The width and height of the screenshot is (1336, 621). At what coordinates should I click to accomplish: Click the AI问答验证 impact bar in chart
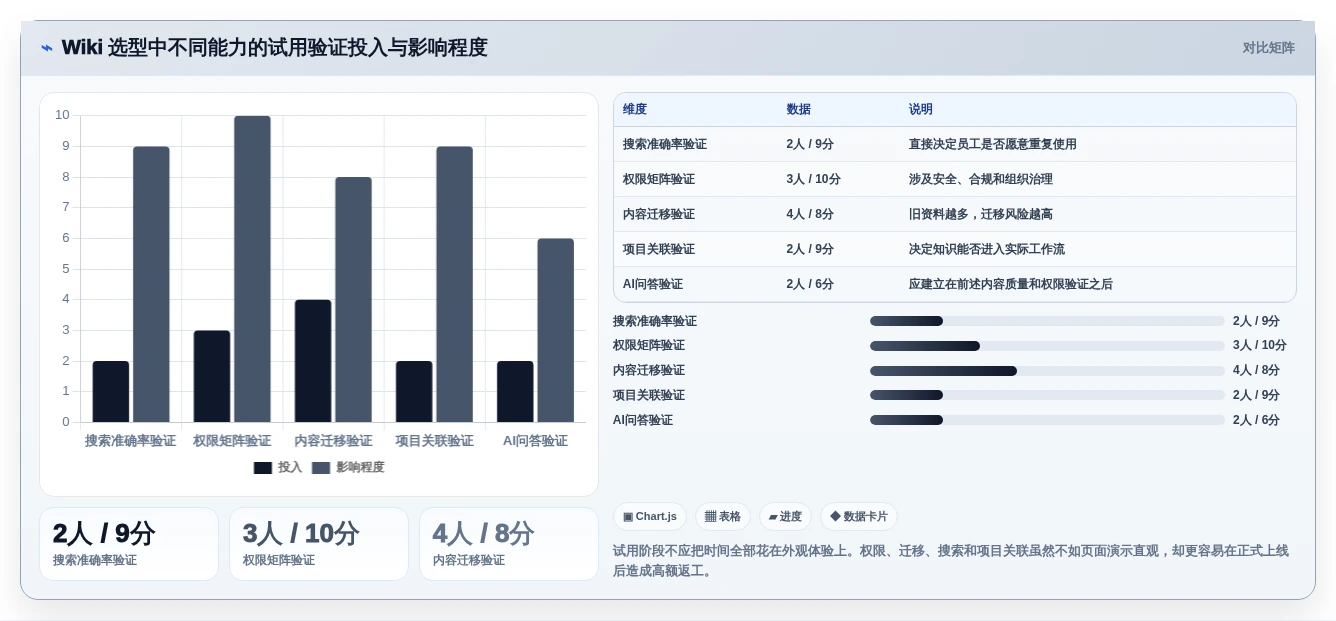point(556,330)
